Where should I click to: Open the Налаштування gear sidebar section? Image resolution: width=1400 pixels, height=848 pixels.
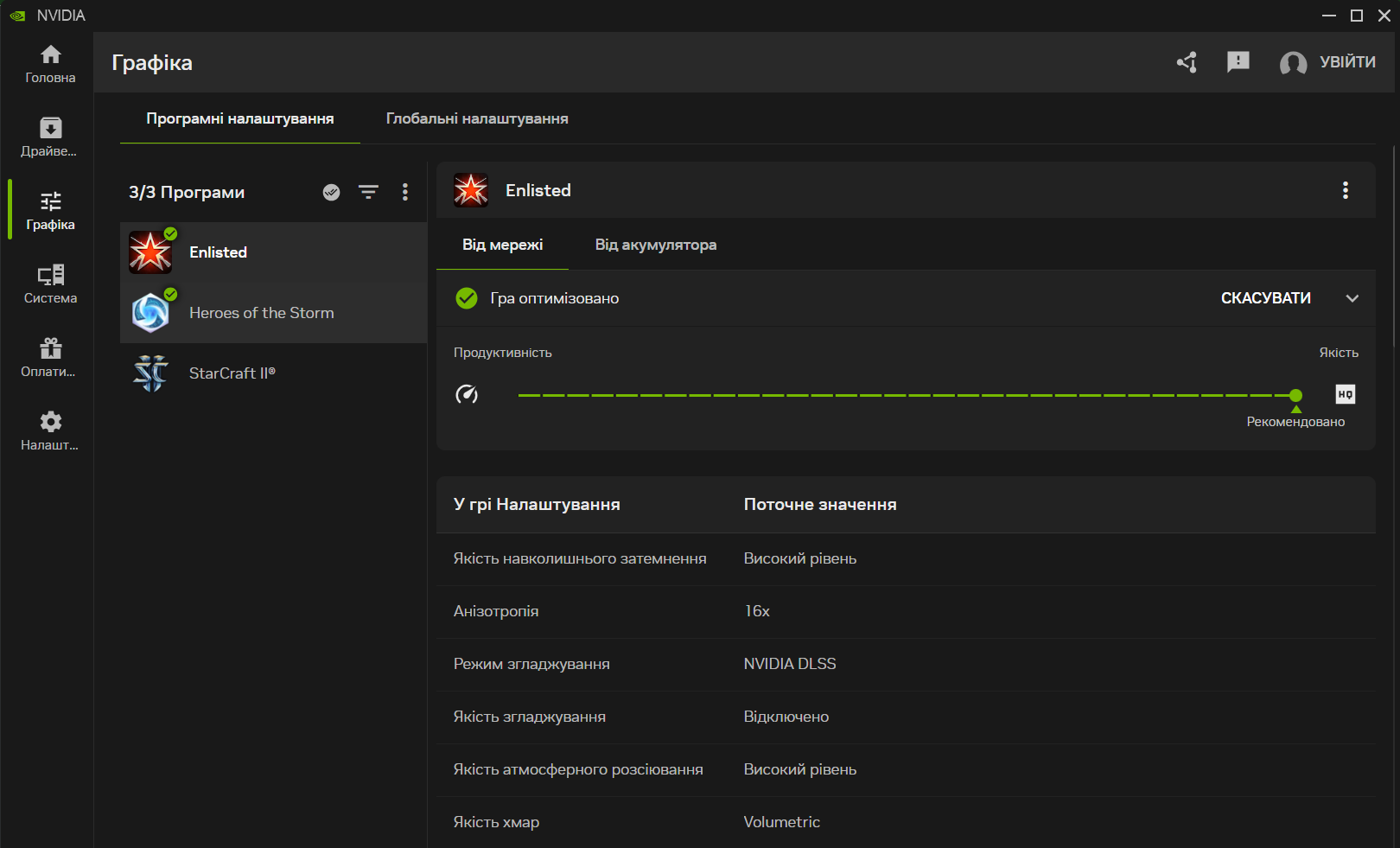pos(50,431)
